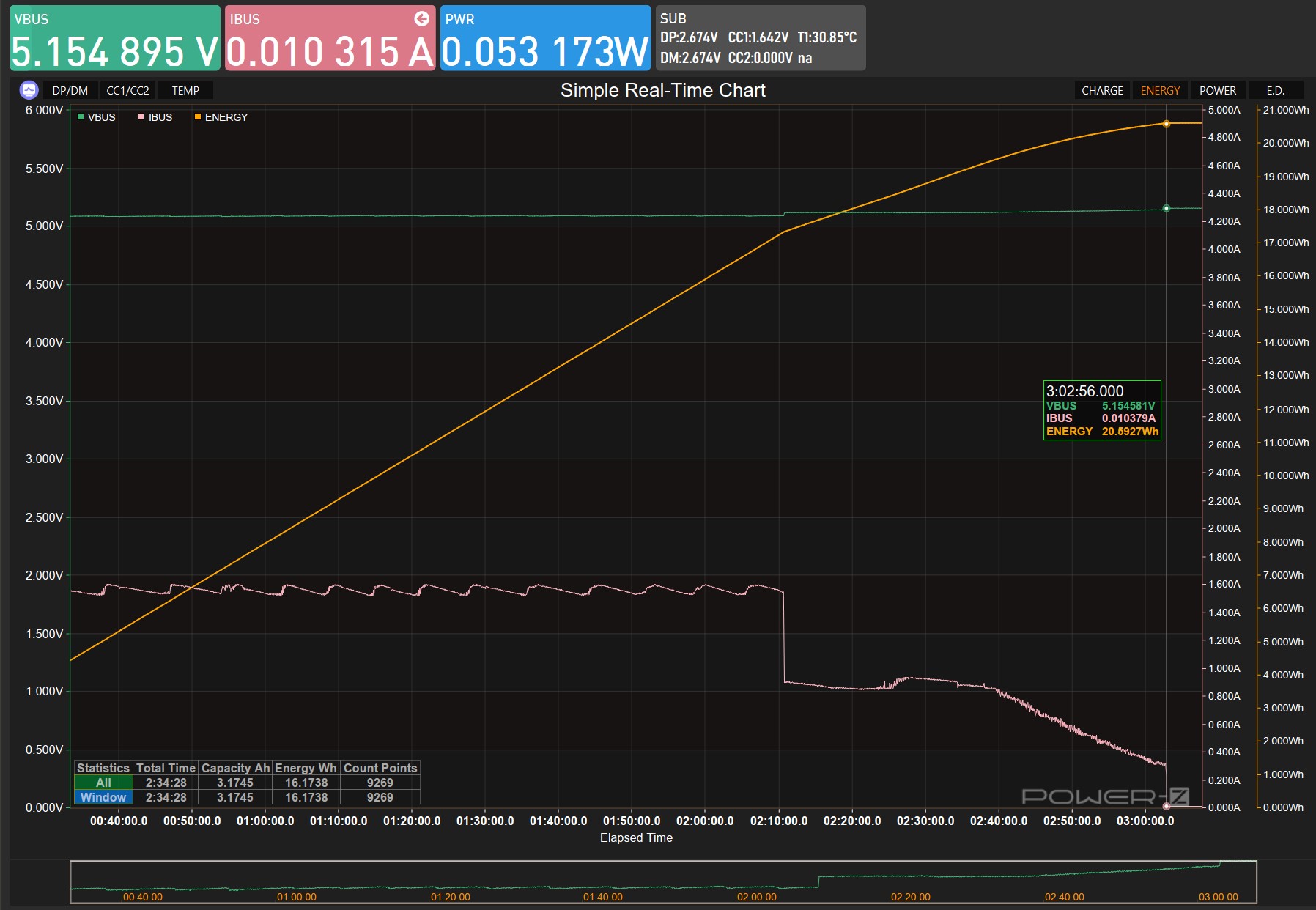Click the 6.000V voltage axis label
Image resolution: width=1316 pixels, height=910 pixels.
coord(44,110)
